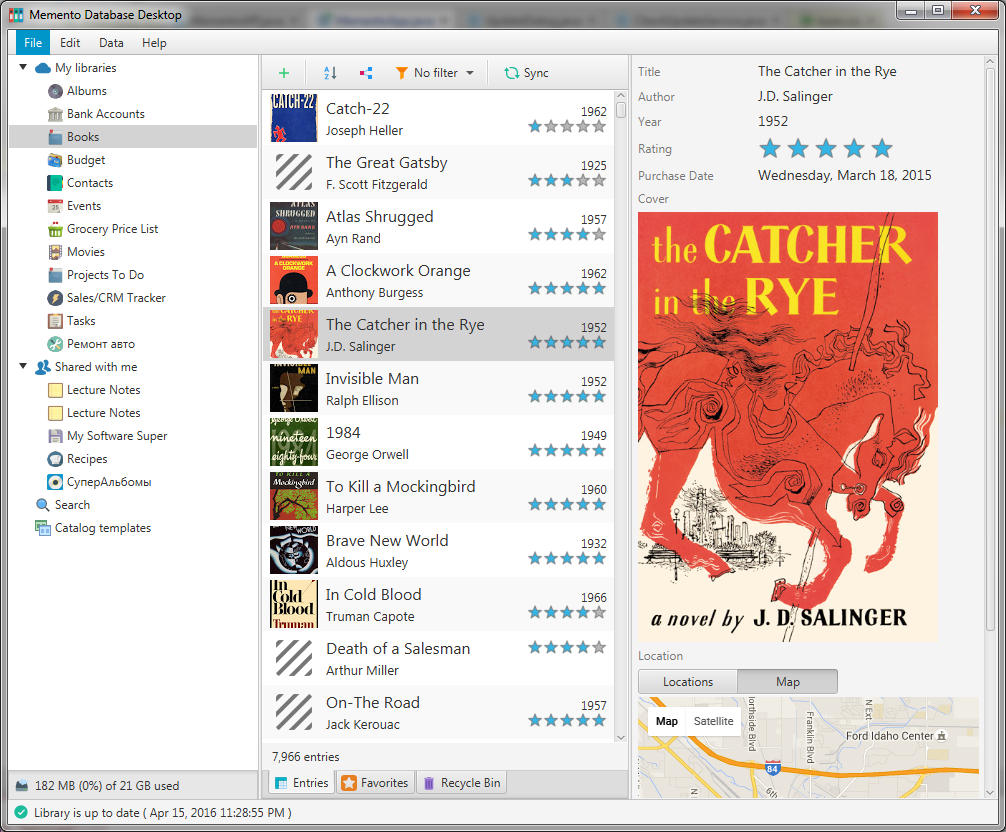Click the Locations toggle button
This screenshot has height=832, width=1006.
click(x=688, y=681)
